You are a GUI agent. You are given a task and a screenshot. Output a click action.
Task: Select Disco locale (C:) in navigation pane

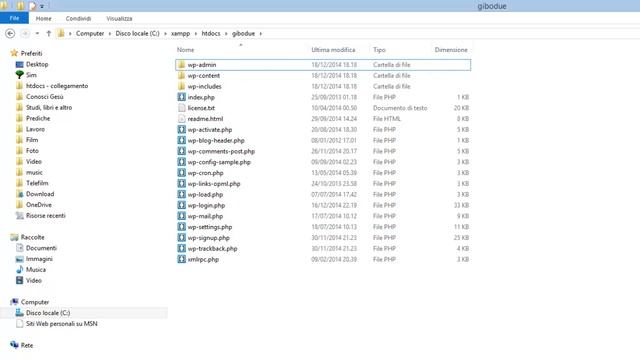48,313
